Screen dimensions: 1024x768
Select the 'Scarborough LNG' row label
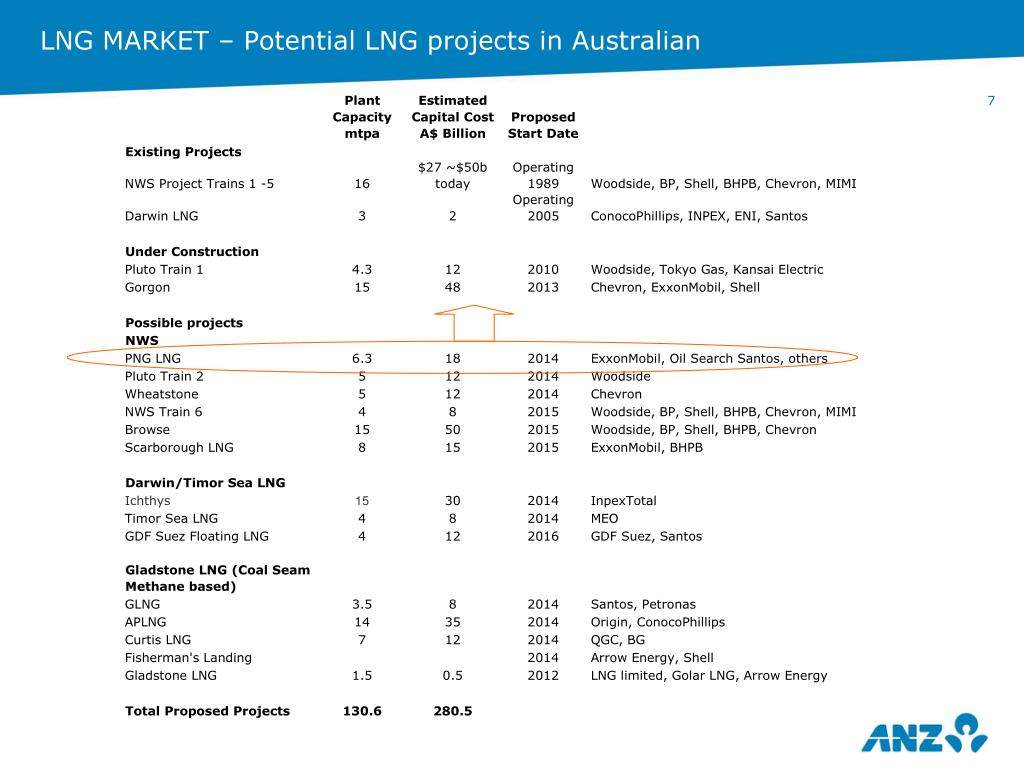tap(179, 447)
